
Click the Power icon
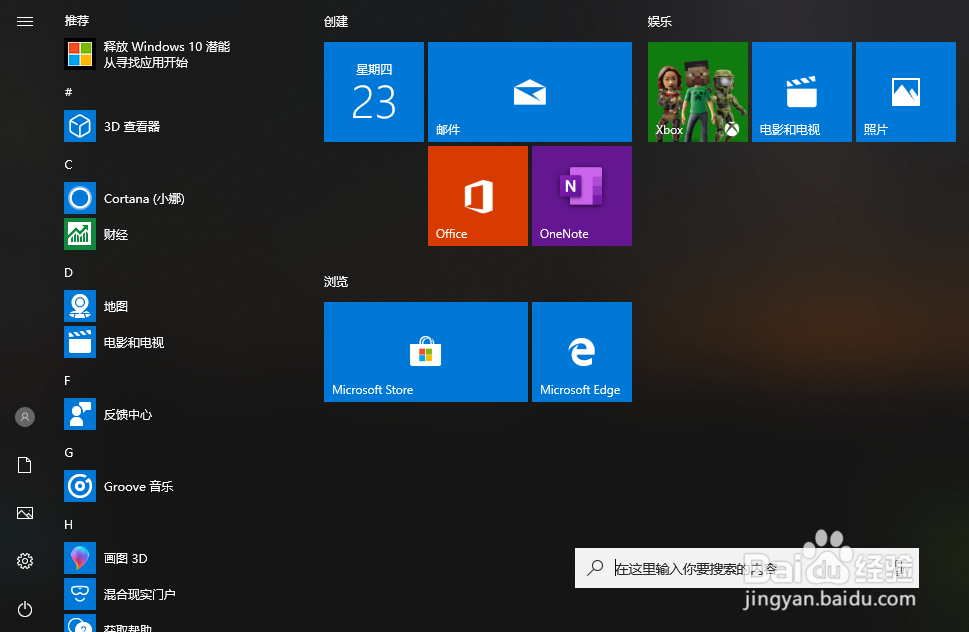point(25,609)
